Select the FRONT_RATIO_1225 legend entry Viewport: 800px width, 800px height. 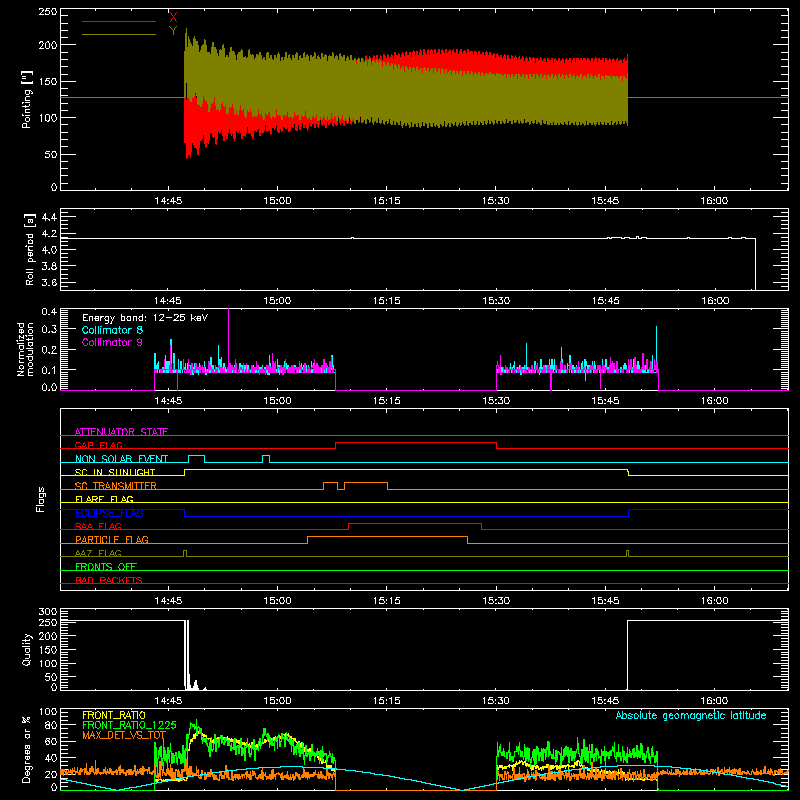[x=129, y=725]
